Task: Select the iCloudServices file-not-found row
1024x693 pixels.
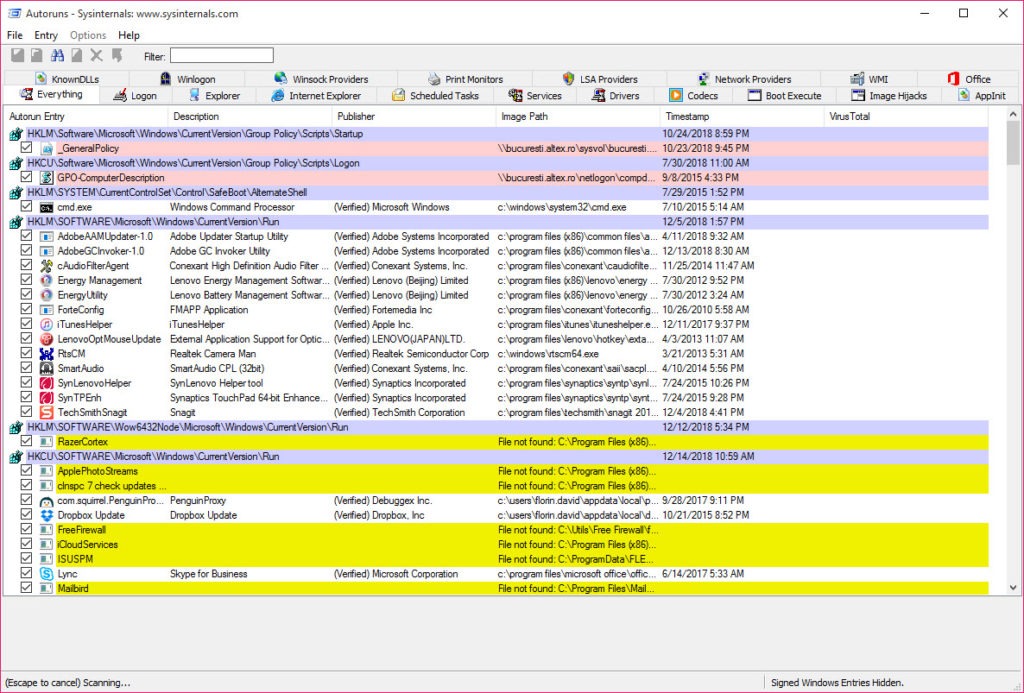Action: pyautogui.click(x=496, y=545)
